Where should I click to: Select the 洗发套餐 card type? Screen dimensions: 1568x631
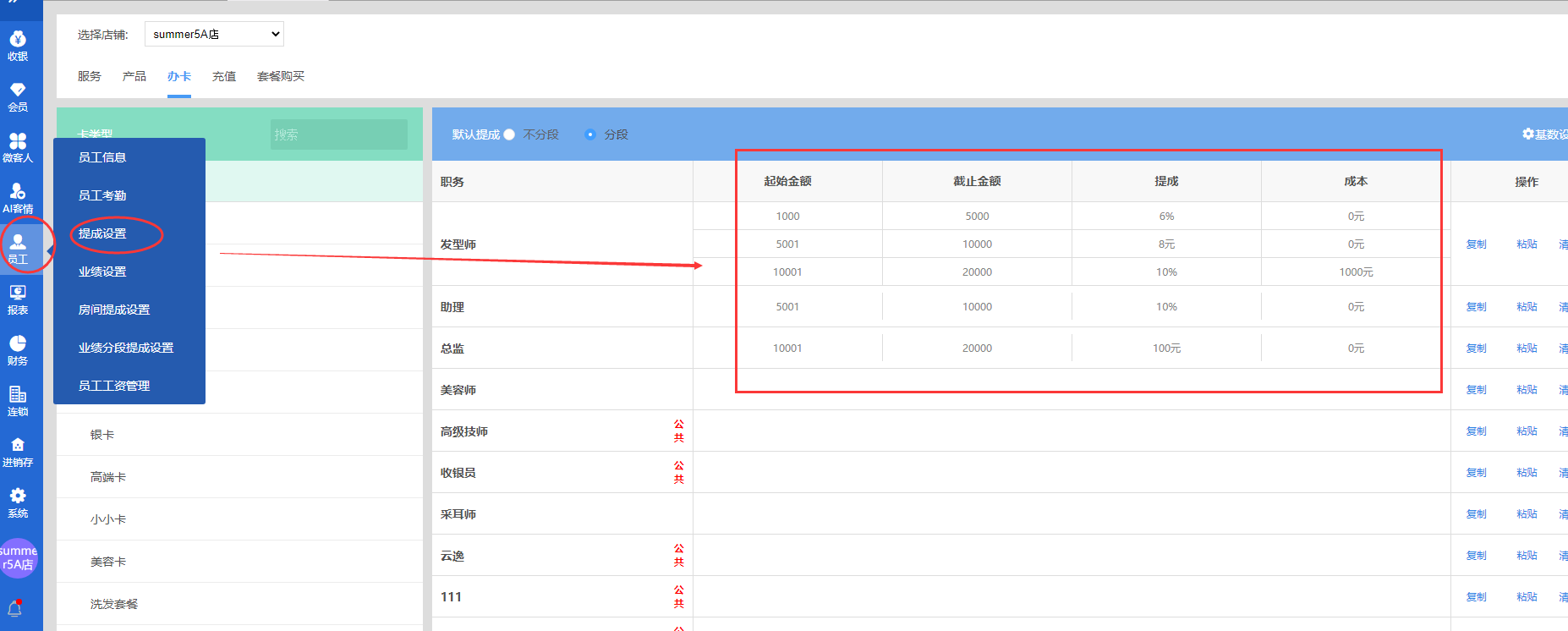[239, 604]
